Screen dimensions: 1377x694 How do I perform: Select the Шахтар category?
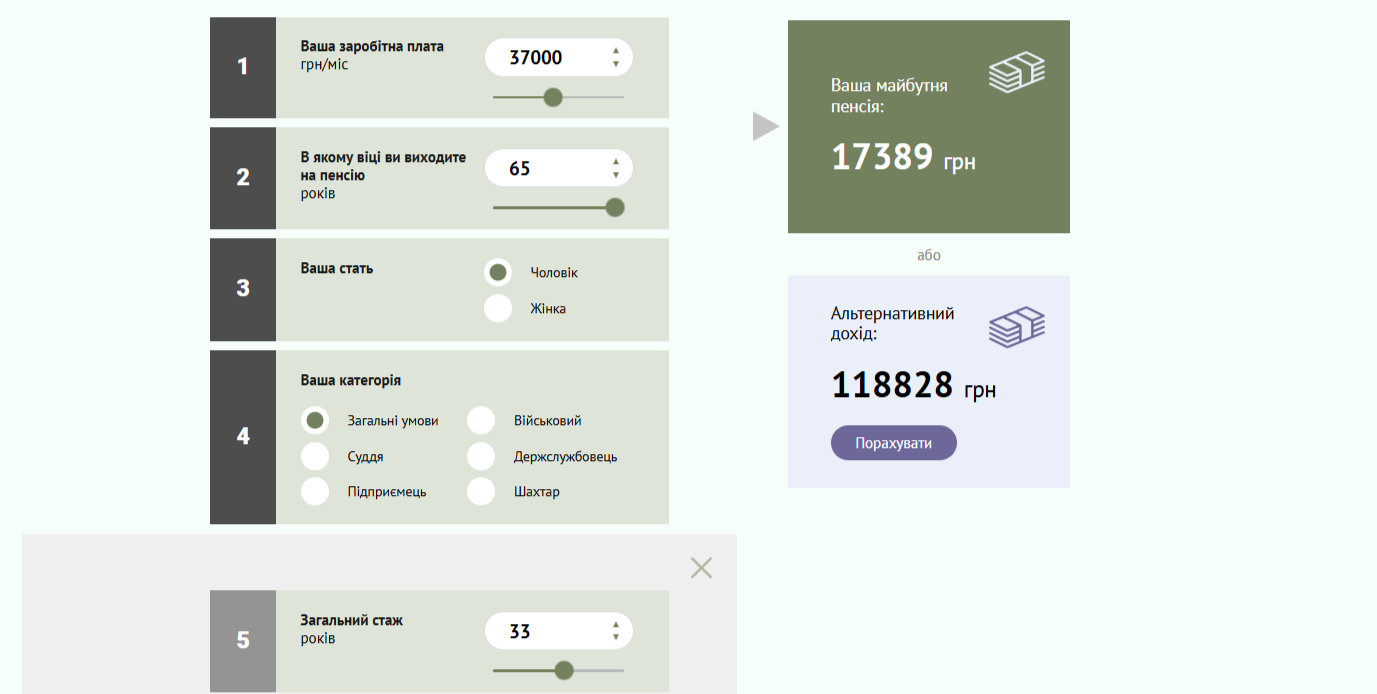tap(481, 491)
